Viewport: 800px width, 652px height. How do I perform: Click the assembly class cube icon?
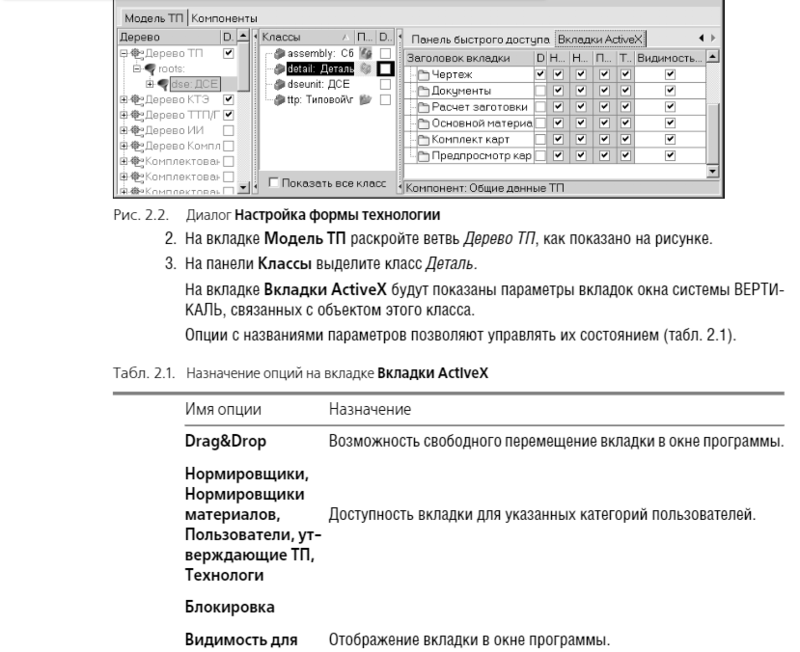(x=279, y=54)
